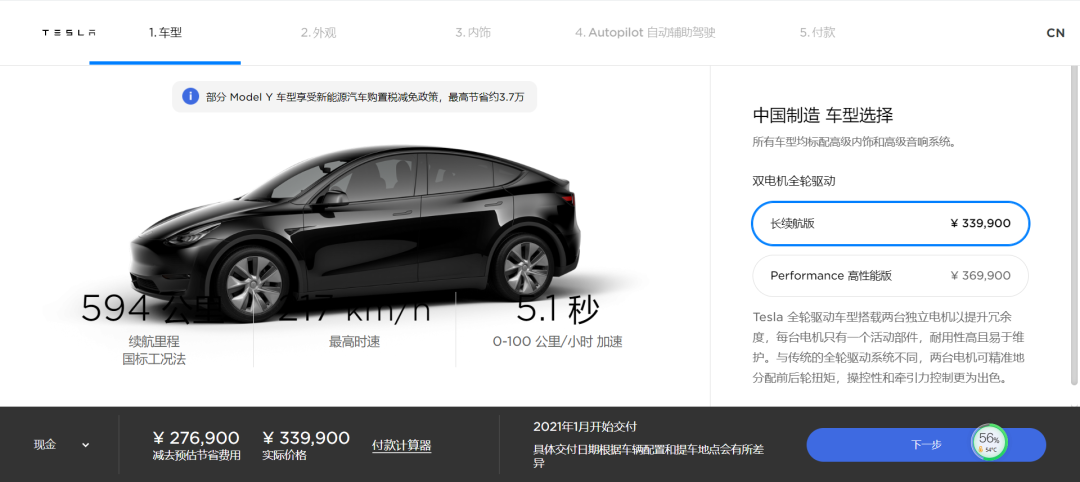Go to the 3.内饰 step tab
The width and height of the screenshot is (1080, 482).
point(472,32)
